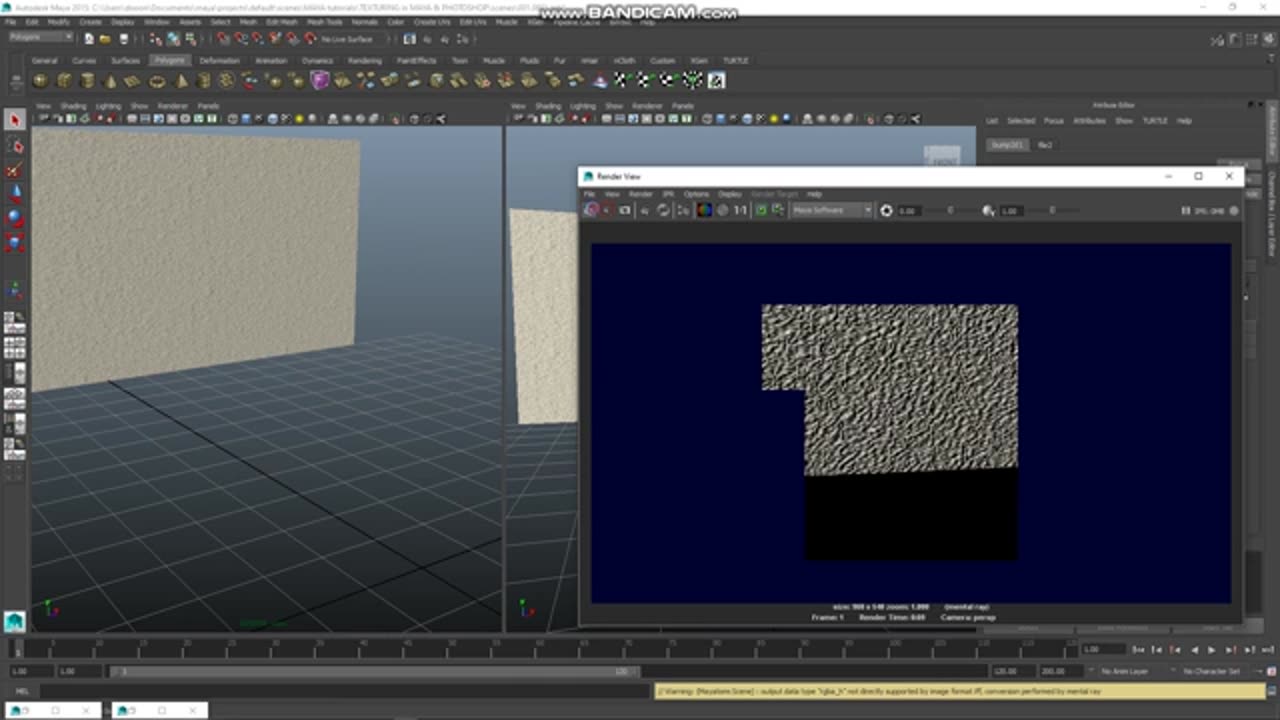Image resolution: width=1280 pixels, height=720 pixels.
Task: Click the purple cube shelf icon
Action: [x=320, y=81]
